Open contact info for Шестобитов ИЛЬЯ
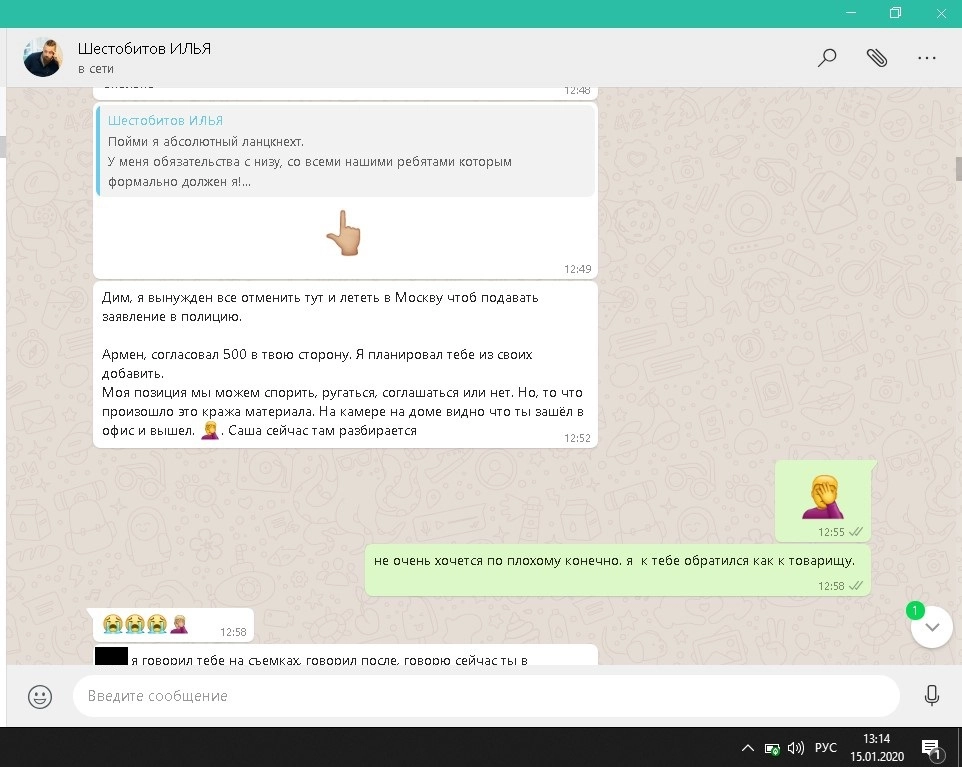Image resolution: width=962 pixels, height=767 pixels. click(x=145, y=49)
